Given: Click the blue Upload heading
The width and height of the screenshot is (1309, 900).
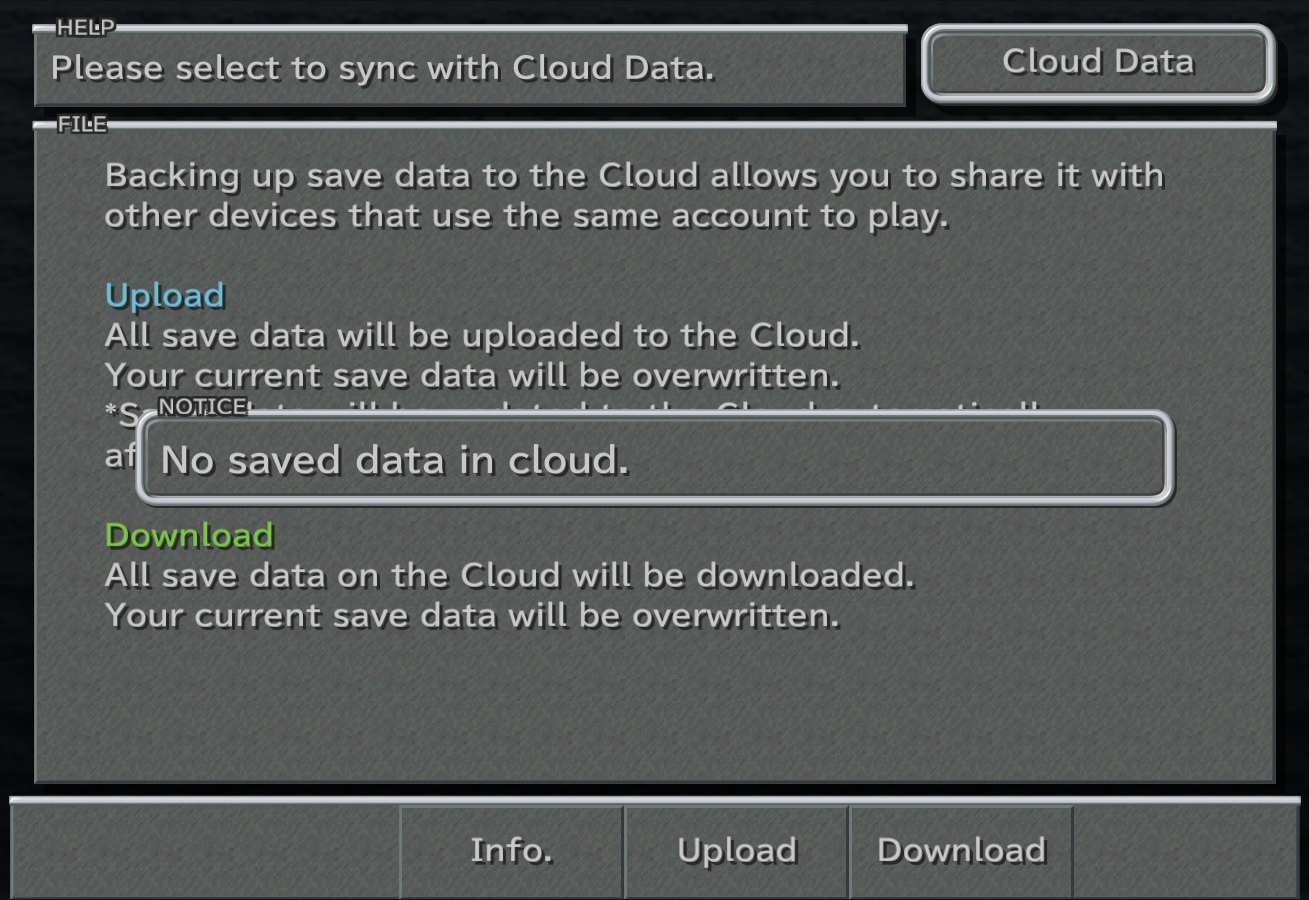Looking at the screenshot, I should point(165,295).
